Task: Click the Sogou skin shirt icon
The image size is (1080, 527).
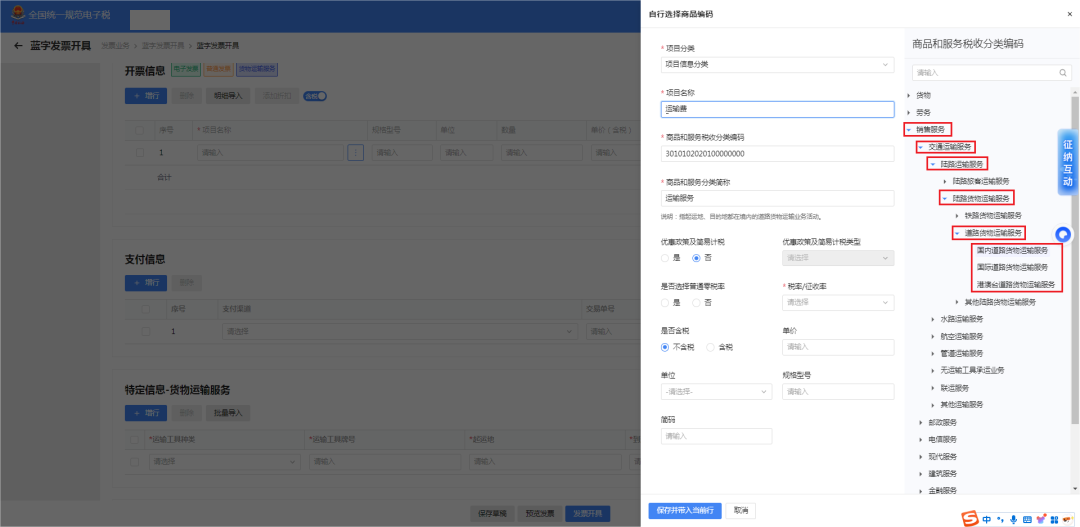Action: [x=1041, y=519]
